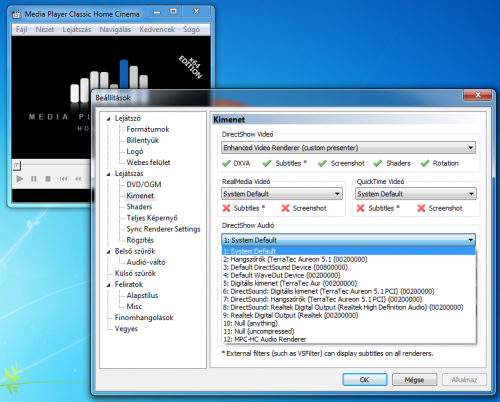Open the Súgó menu
500x402 pixels.
[191, 29]
